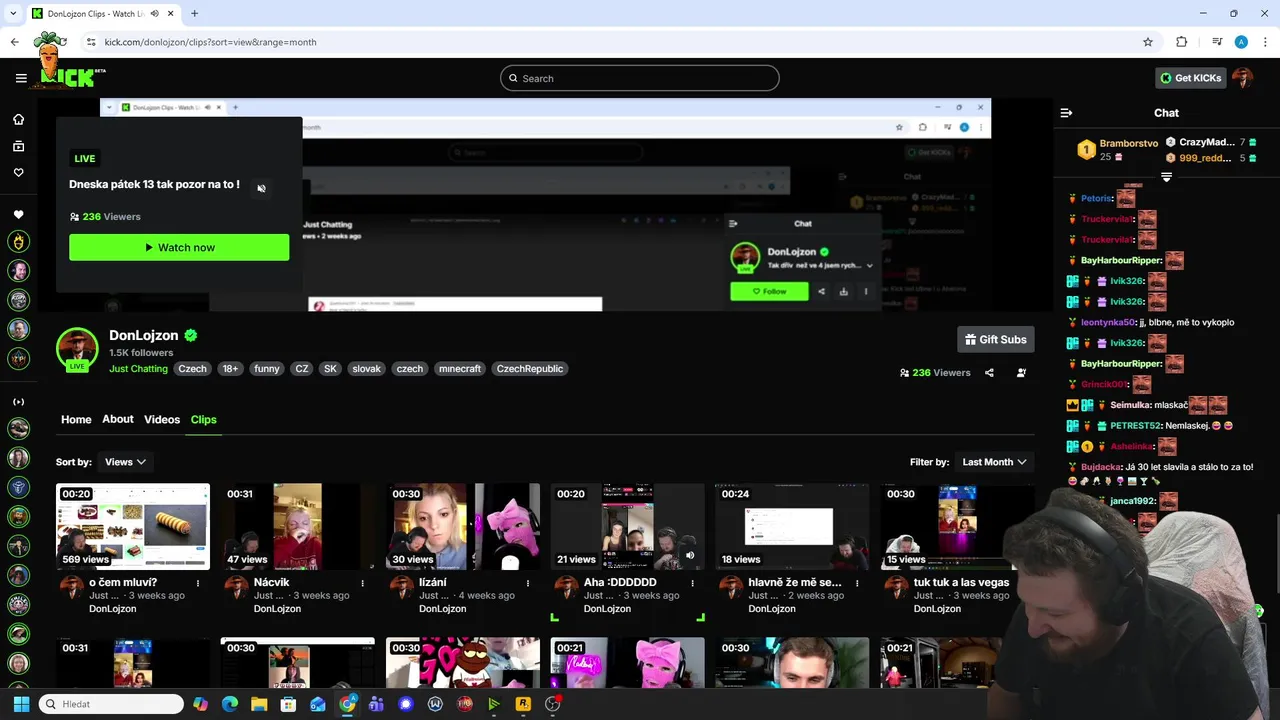The image size is (1280, 720).
Task: Select the Czech tag
Action: click(192, 369)
